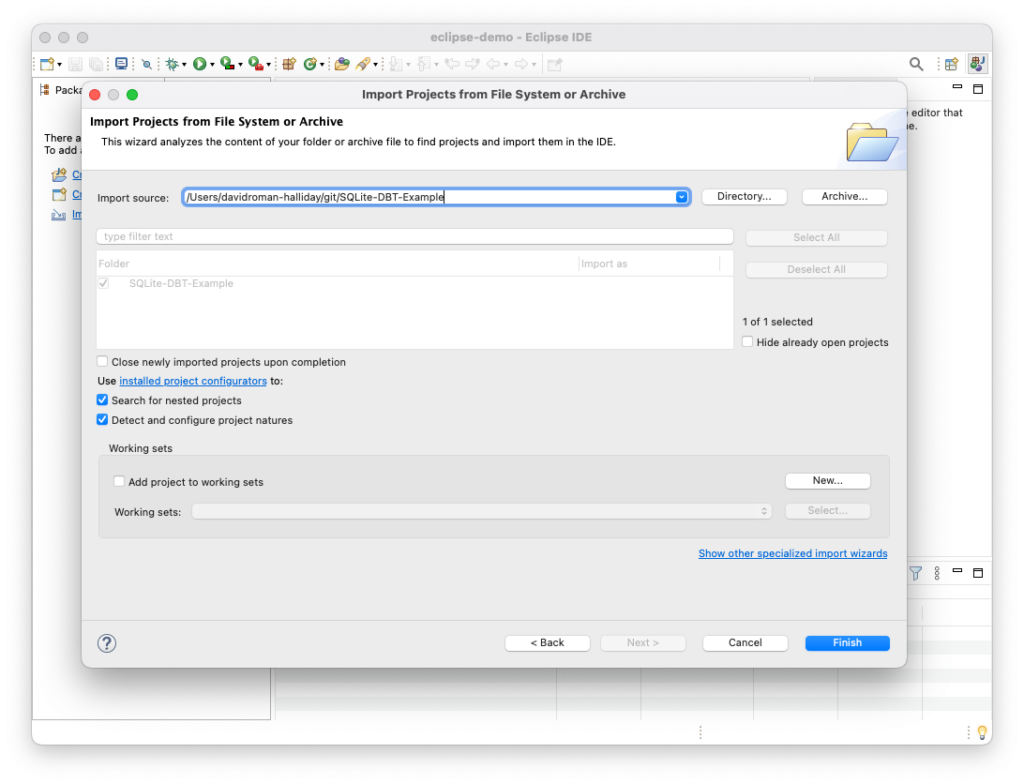Open the bottom panel view menu dots
This screenshot has width=1024, height=784.
pyautogui.click(x=937, y=574)
